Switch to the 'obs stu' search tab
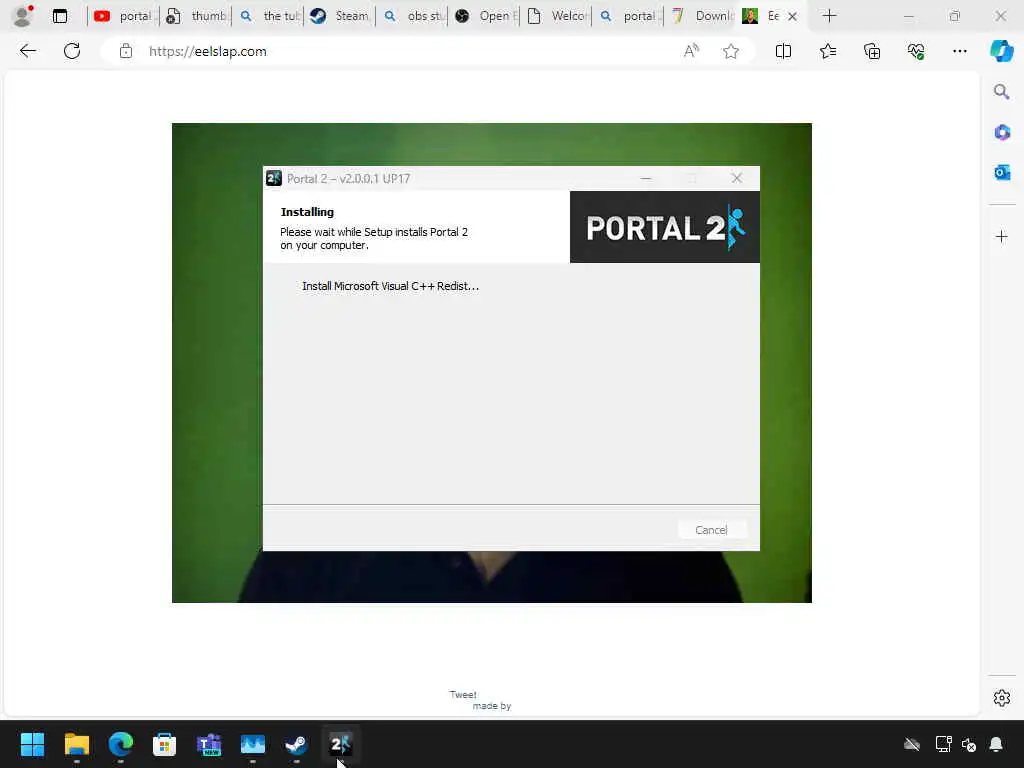Screen dimensions: 1024x768 pyautogui.click(x=411, y=16)
